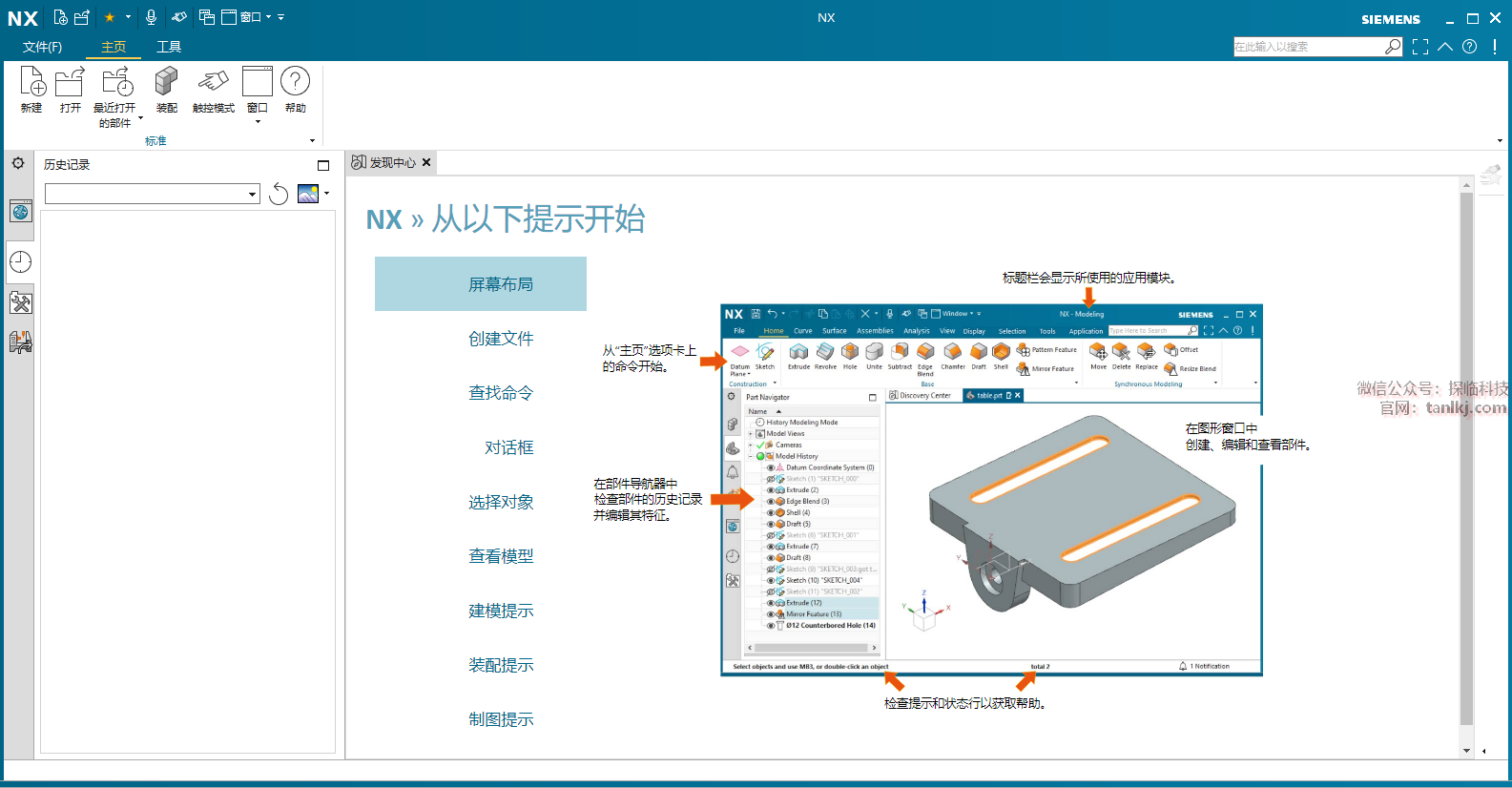The width and height of the screenshot is (1512, 788).
Task: Click the 帮助 (Help) question mark icon in ribbon
Action: (295, 84)
